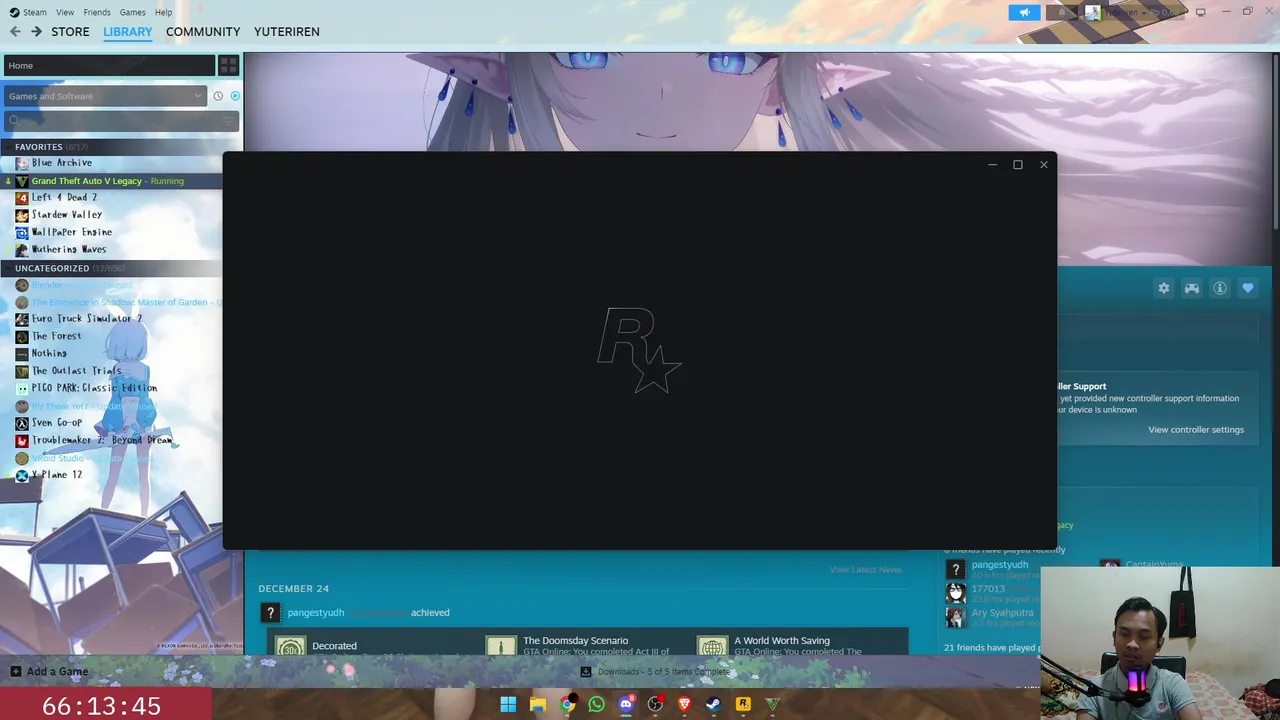Sort library by recent activity clock icon

(x=218, y=96)
